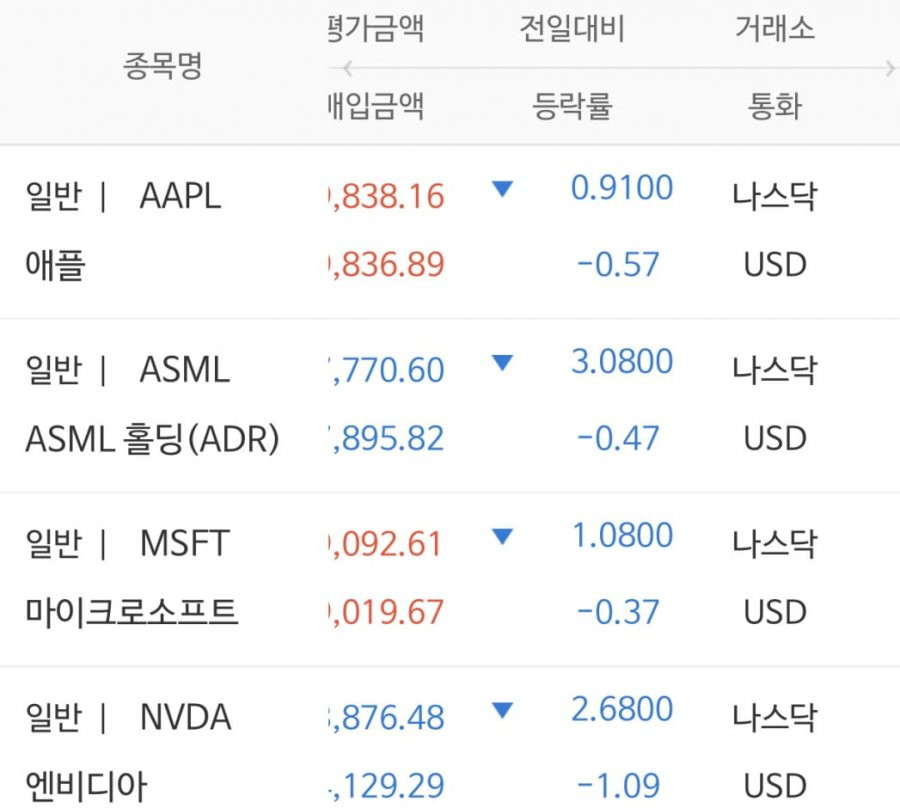Click the left scroll arrow in the header
Viewport: 900px width, 808px height.
click(347, 69)
